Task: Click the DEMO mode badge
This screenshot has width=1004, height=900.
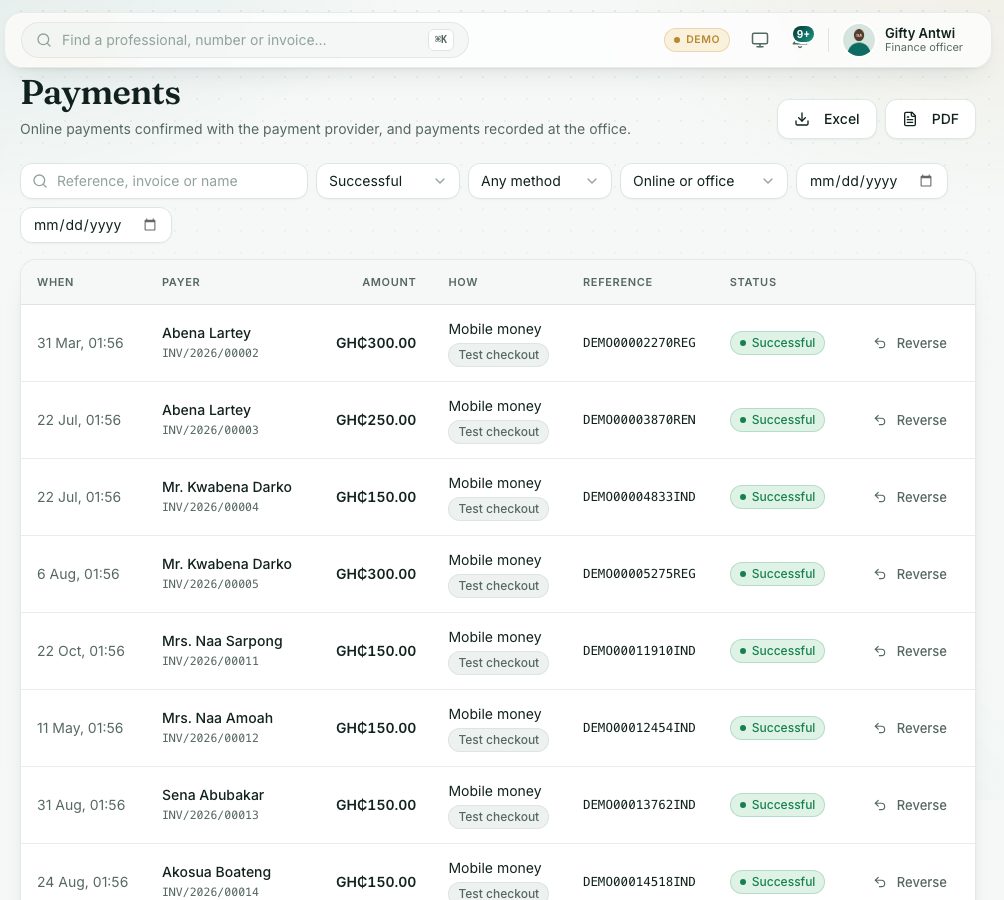Action: click(x=697, y=40)
